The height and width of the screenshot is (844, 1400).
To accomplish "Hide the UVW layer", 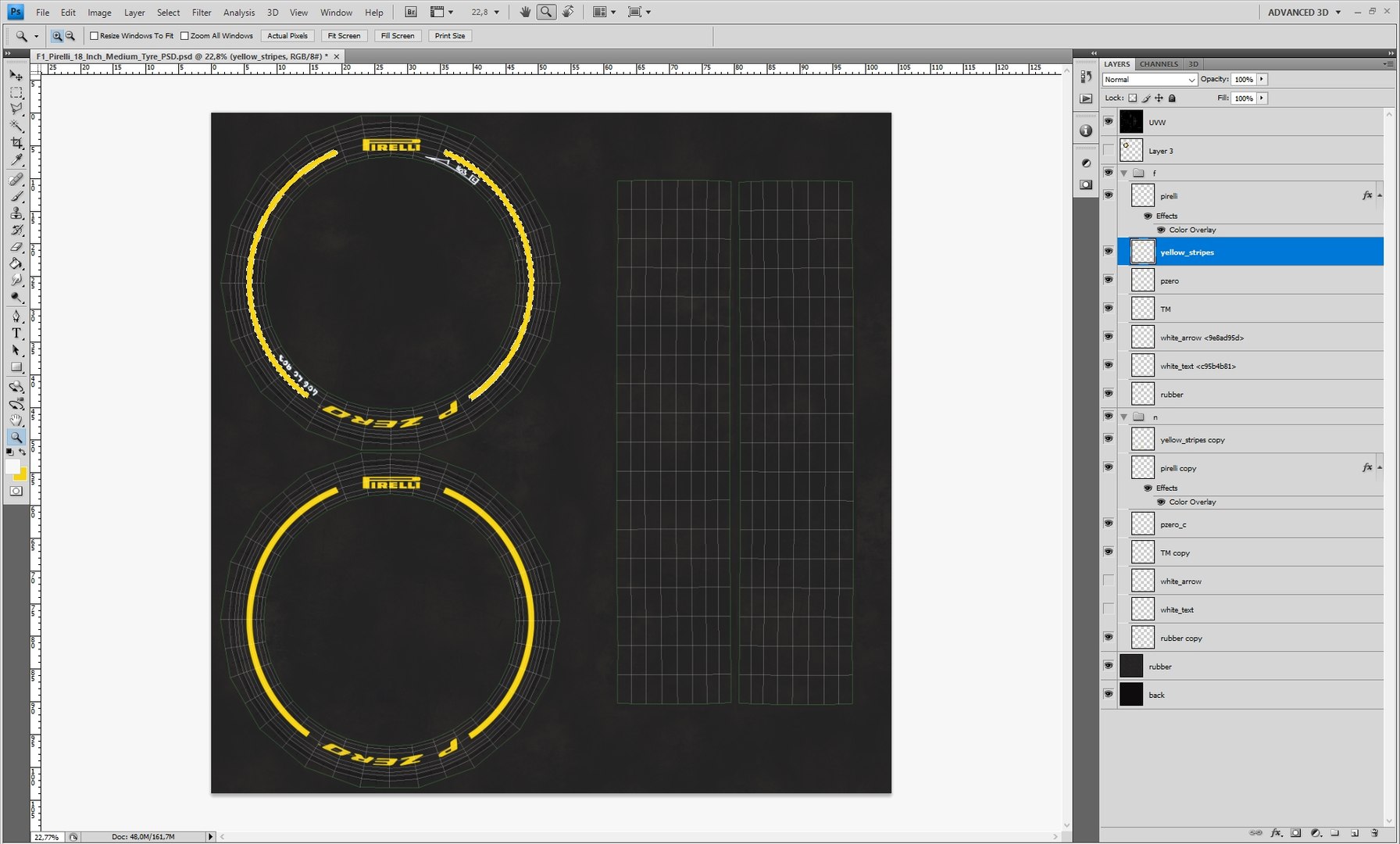I will (1109, 122).
